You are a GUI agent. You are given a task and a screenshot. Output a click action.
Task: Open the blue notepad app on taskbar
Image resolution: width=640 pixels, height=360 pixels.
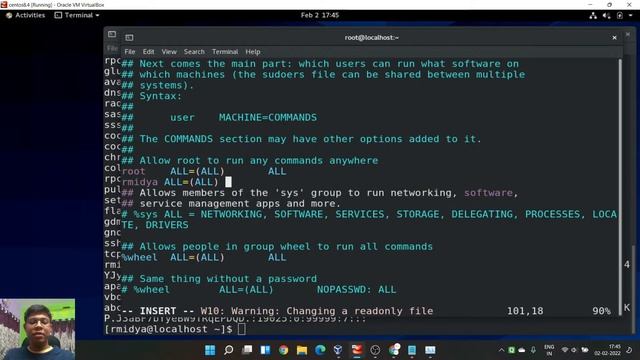(412, 350)
